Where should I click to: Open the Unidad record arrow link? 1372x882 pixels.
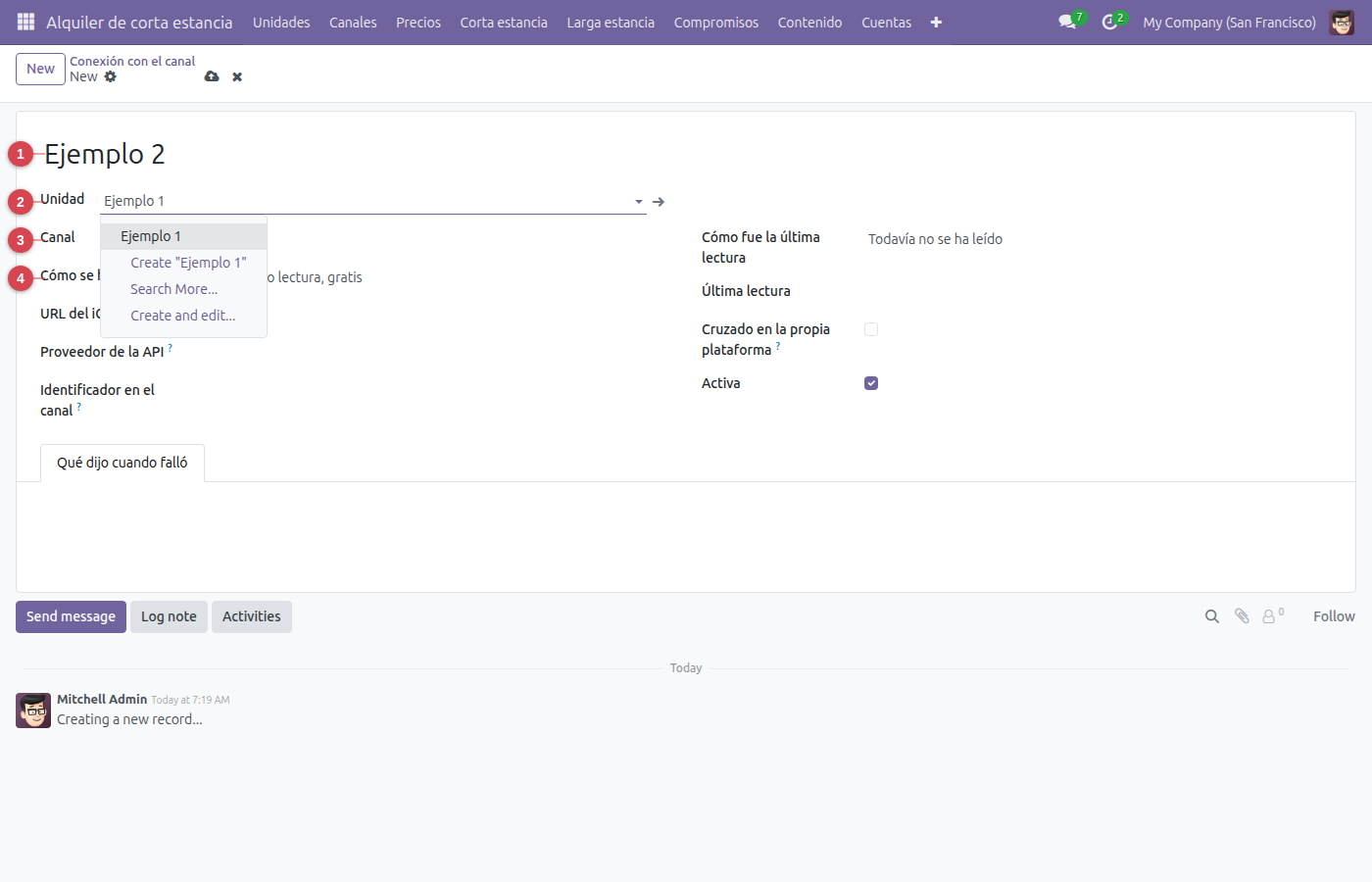pos(659,201)
